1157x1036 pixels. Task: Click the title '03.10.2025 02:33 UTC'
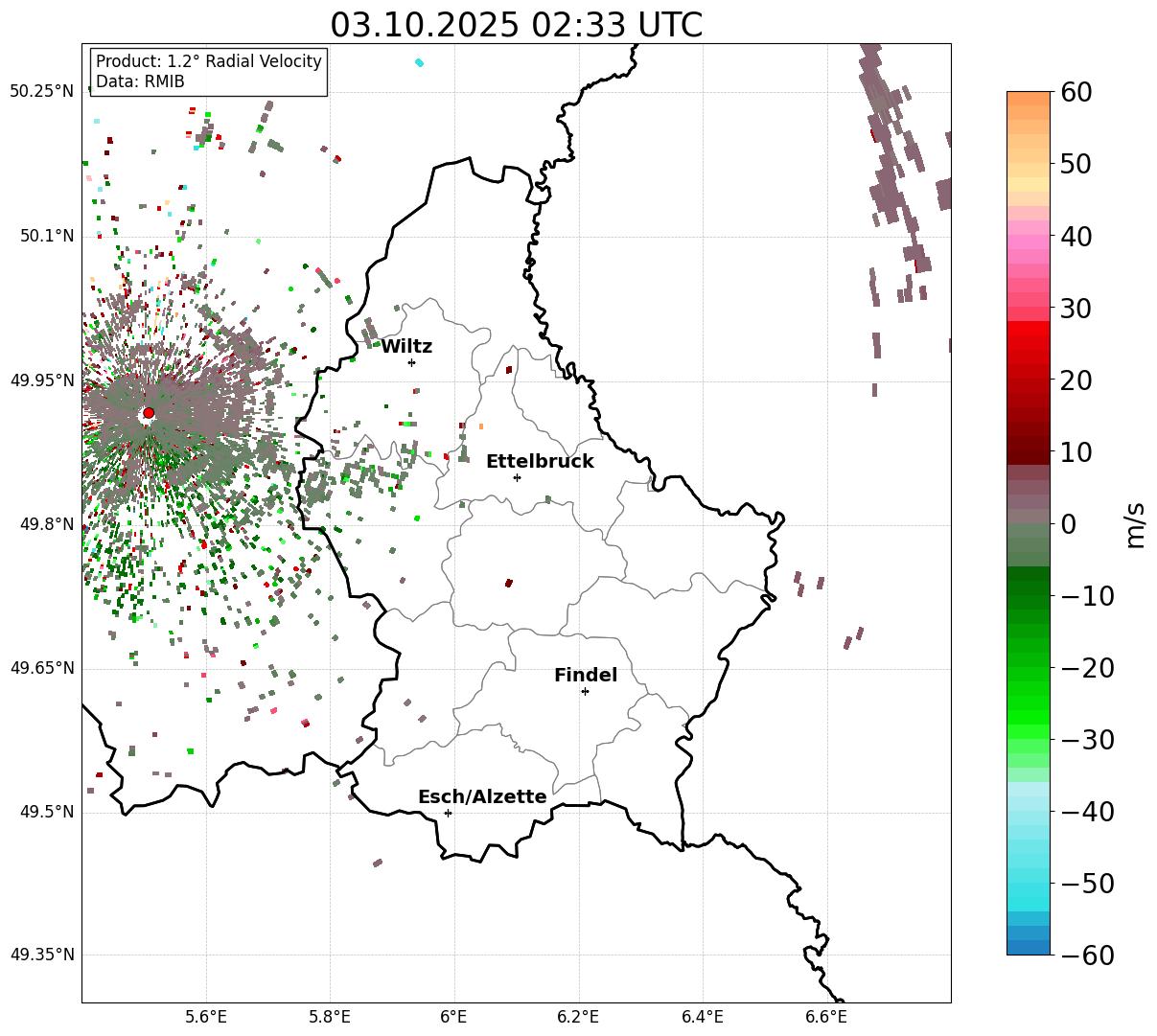[x=516, y=24]
